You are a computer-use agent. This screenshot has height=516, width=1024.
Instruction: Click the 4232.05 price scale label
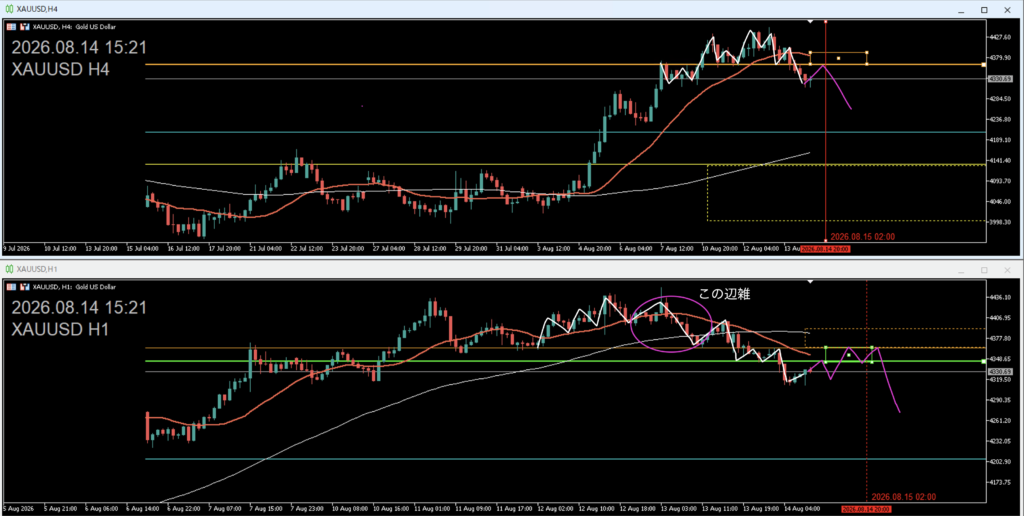tap(1000, 441)
